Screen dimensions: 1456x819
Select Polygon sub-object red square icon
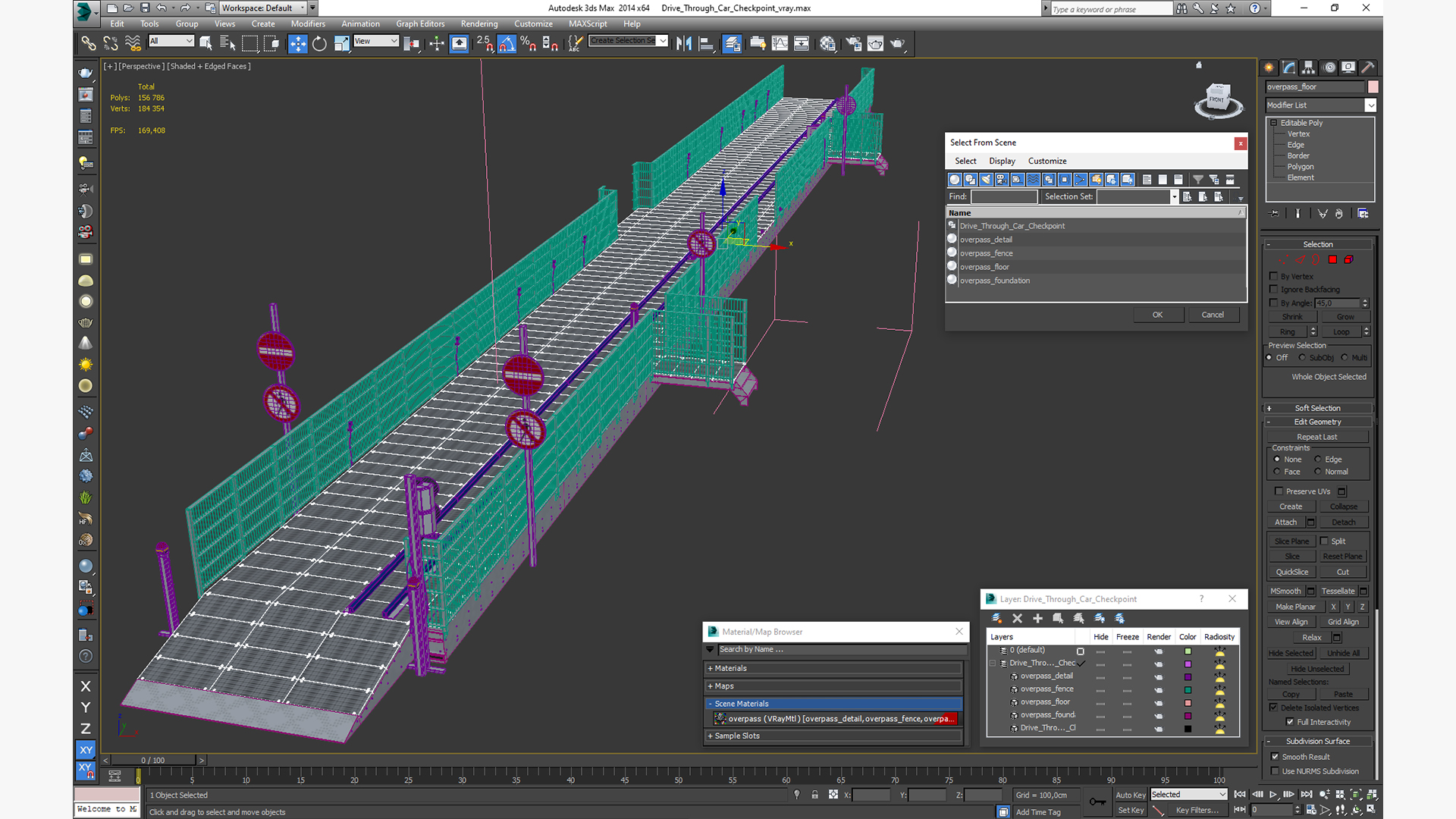(1332, 260)
